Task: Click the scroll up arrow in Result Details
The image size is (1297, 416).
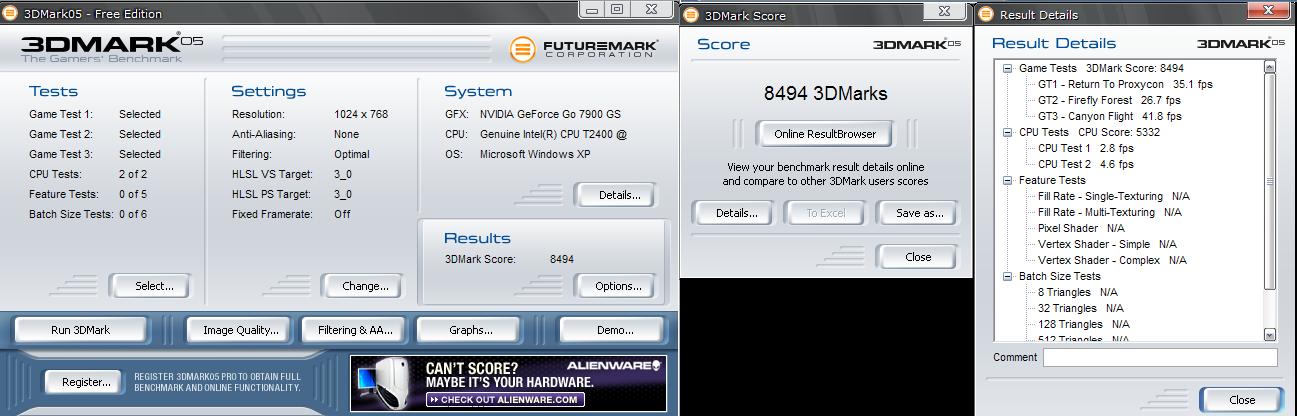Action: pyautogui.click(x=1270, y=68)
